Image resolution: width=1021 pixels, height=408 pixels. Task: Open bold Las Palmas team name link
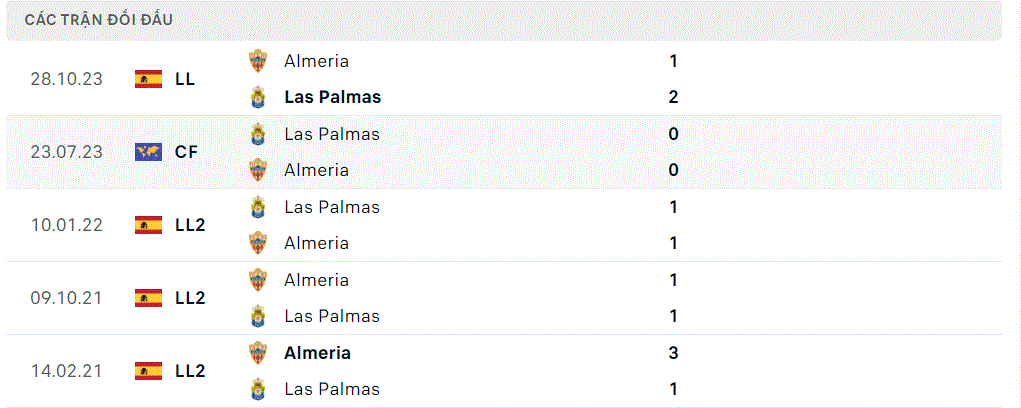coord(333,97)
